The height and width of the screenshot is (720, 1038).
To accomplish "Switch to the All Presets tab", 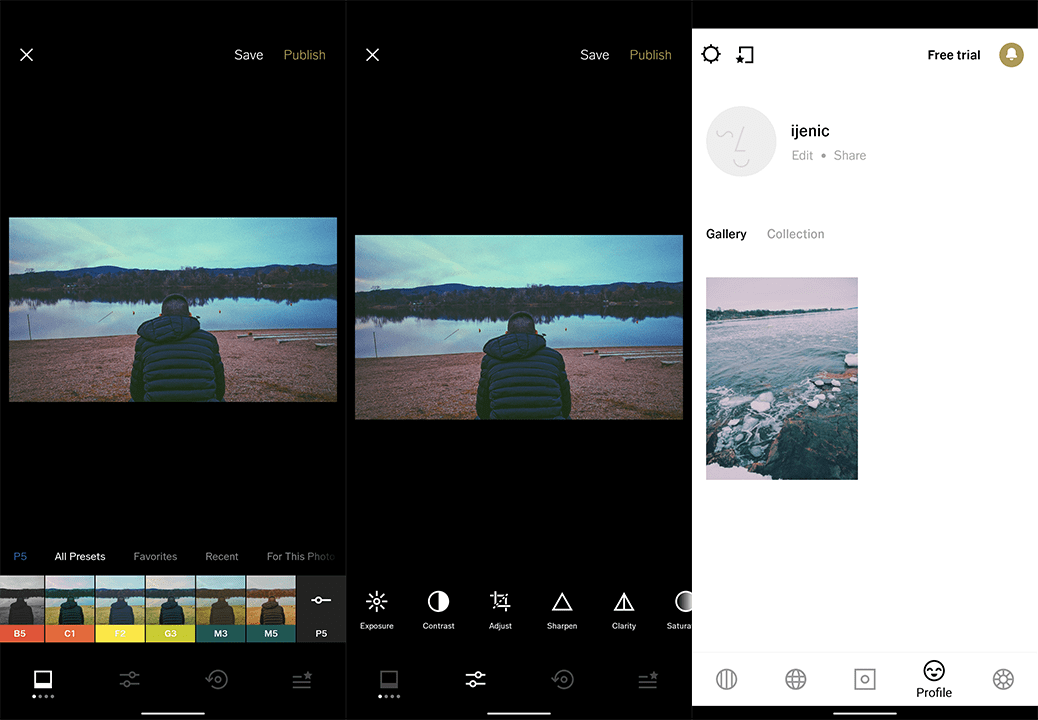I will tap(79, 557).
